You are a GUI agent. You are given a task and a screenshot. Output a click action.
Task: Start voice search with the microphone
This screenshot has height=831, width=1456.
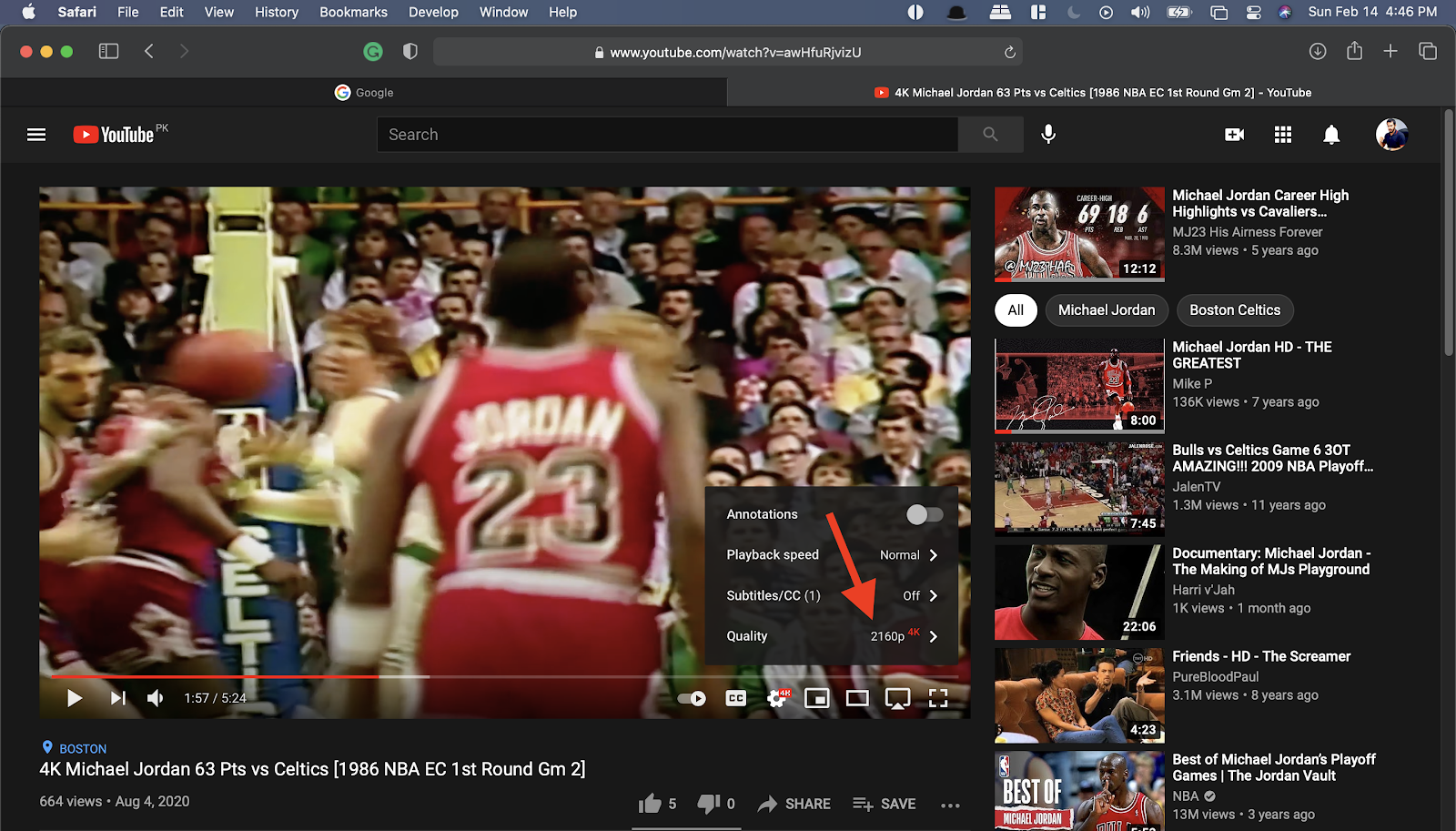[x=1048, y=135]
